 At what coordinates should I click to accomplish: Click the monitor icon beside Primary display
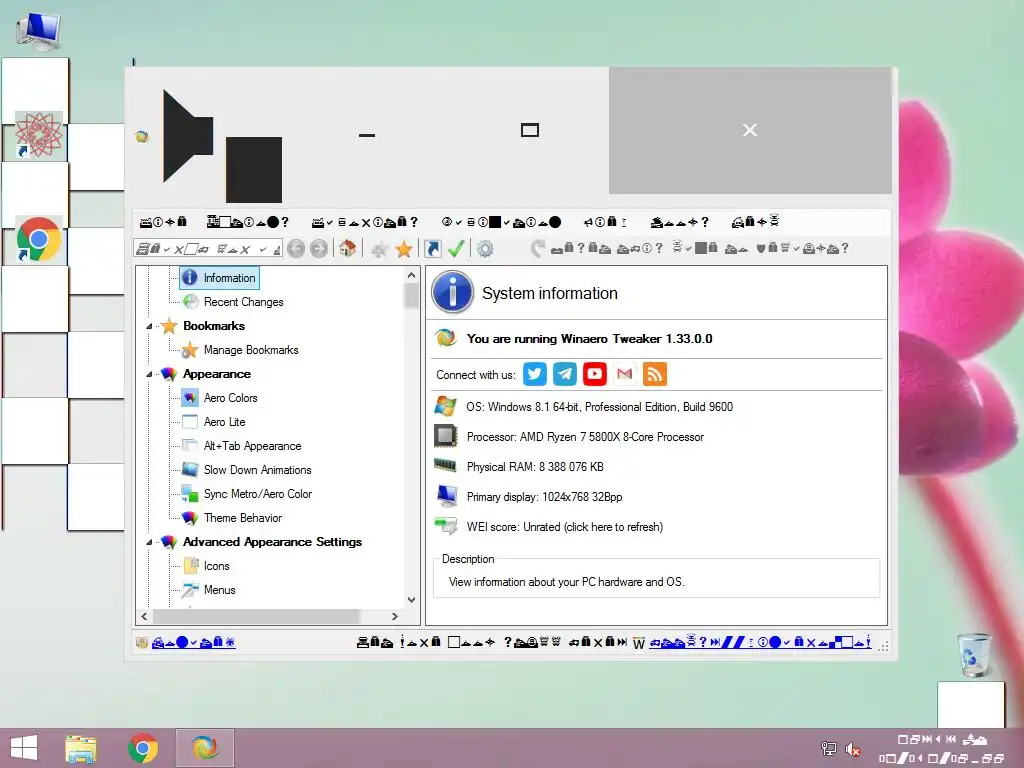pyautogui.click(x=447, y=496)
